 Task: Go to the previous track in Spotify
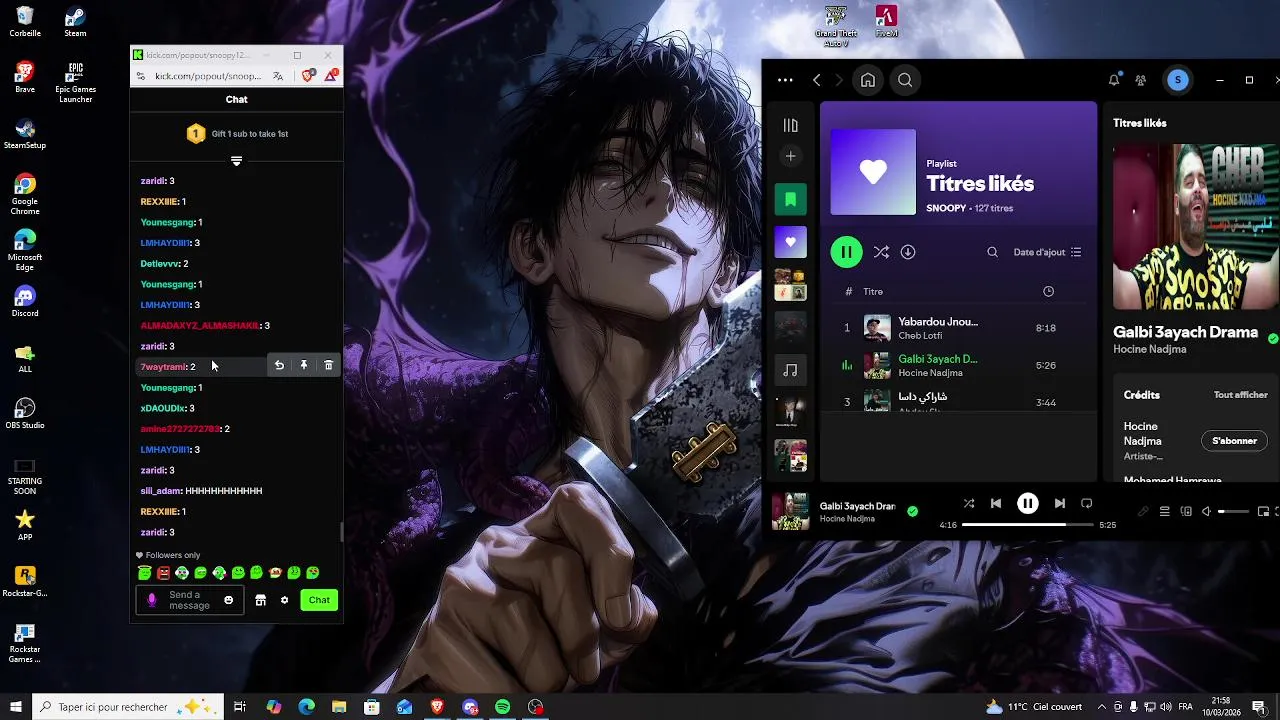tap(996, 504)
